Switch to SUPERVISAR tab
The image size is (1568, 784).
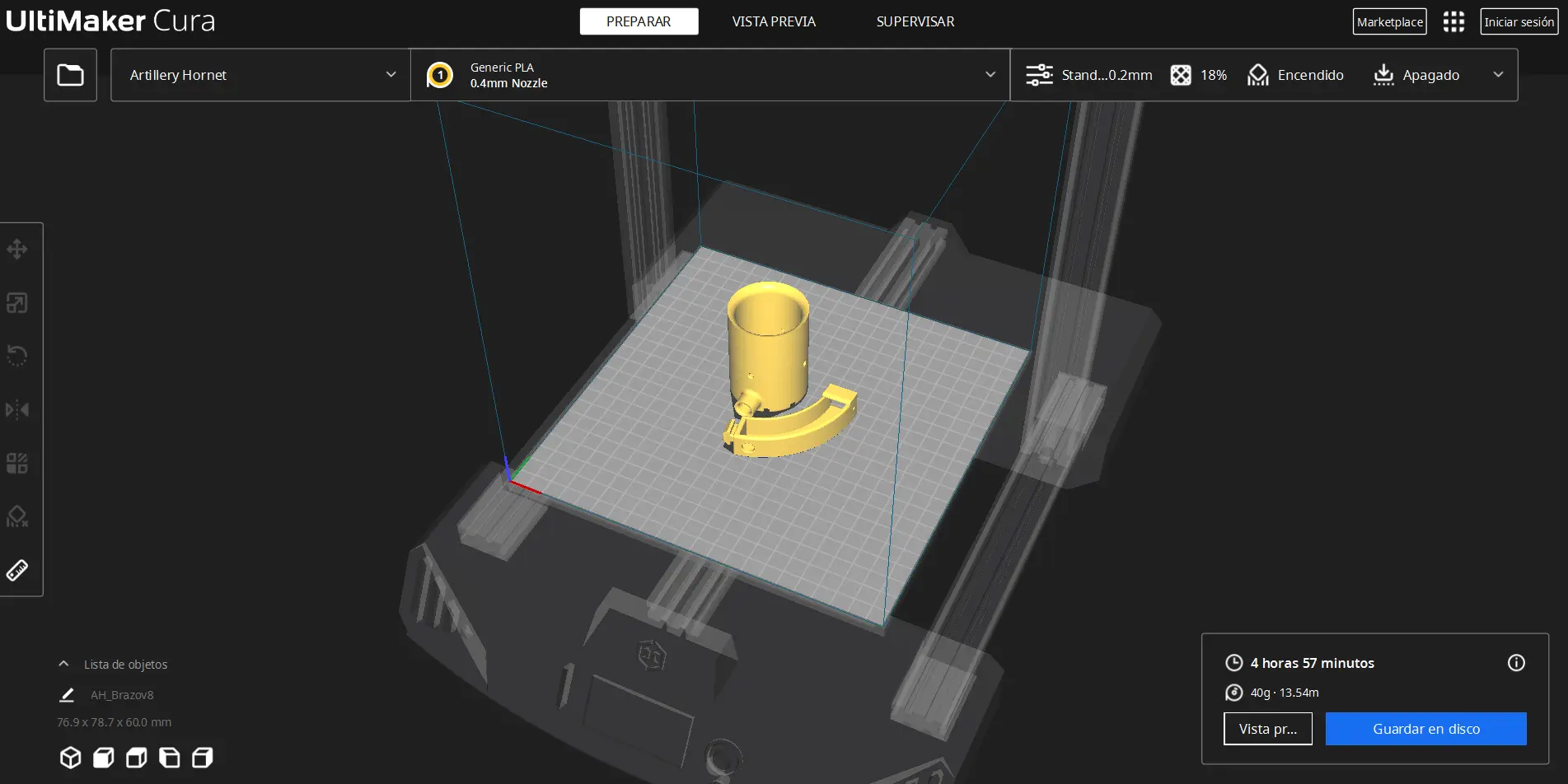[x=915, y=21]
